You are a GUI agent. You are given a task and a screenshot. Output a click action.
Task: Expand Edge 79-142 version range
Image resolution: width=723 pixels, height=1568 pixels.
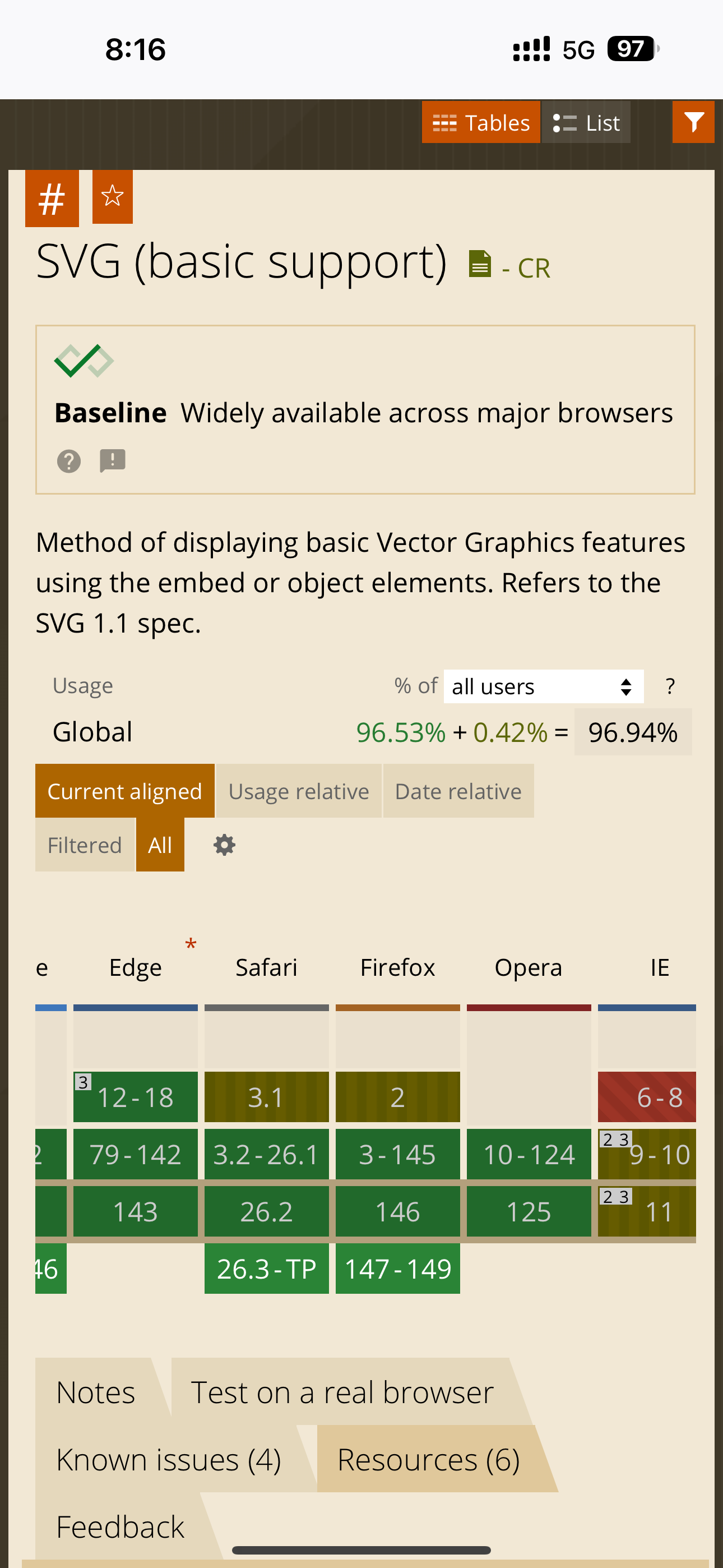click(135, 1154)
